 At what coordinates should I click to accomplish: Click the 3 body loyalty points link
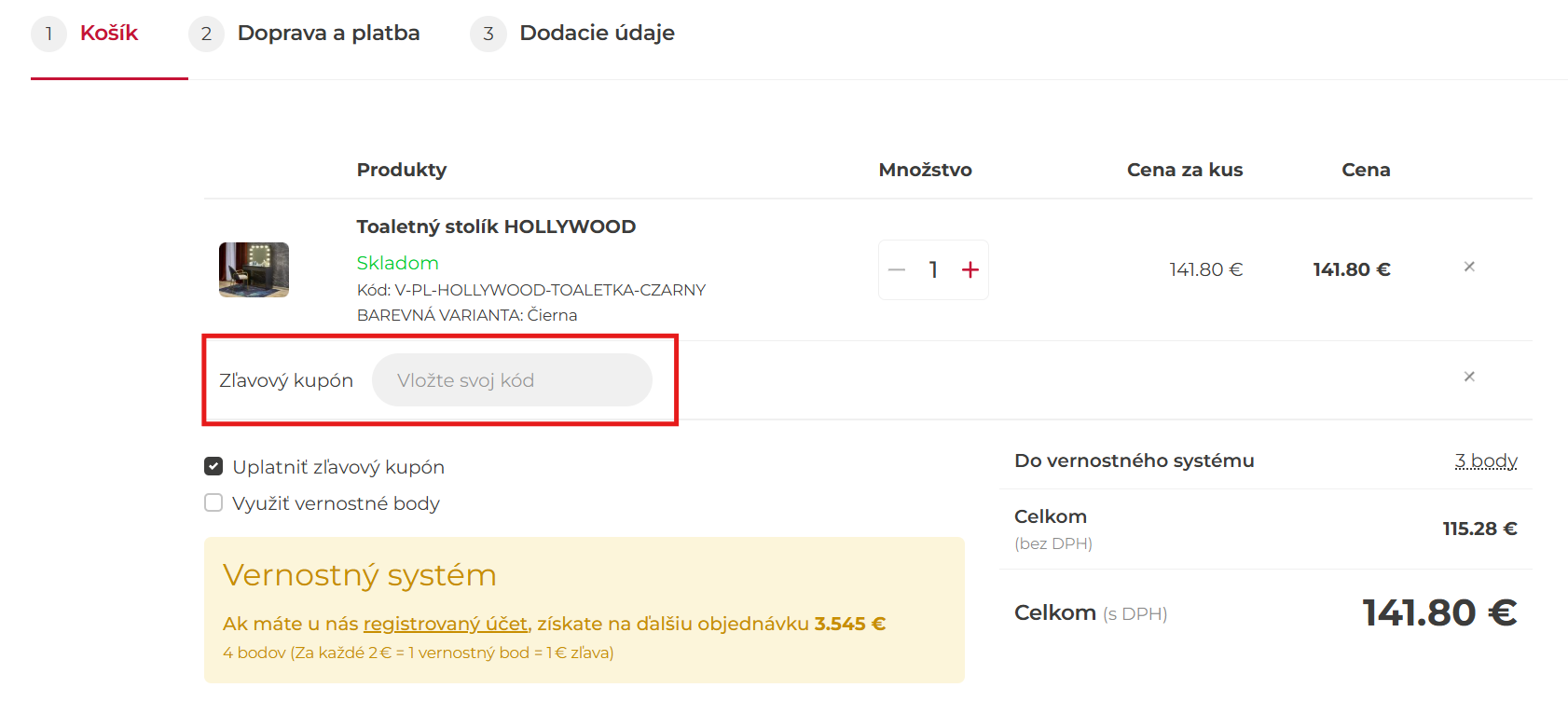tap(1486, 460)
